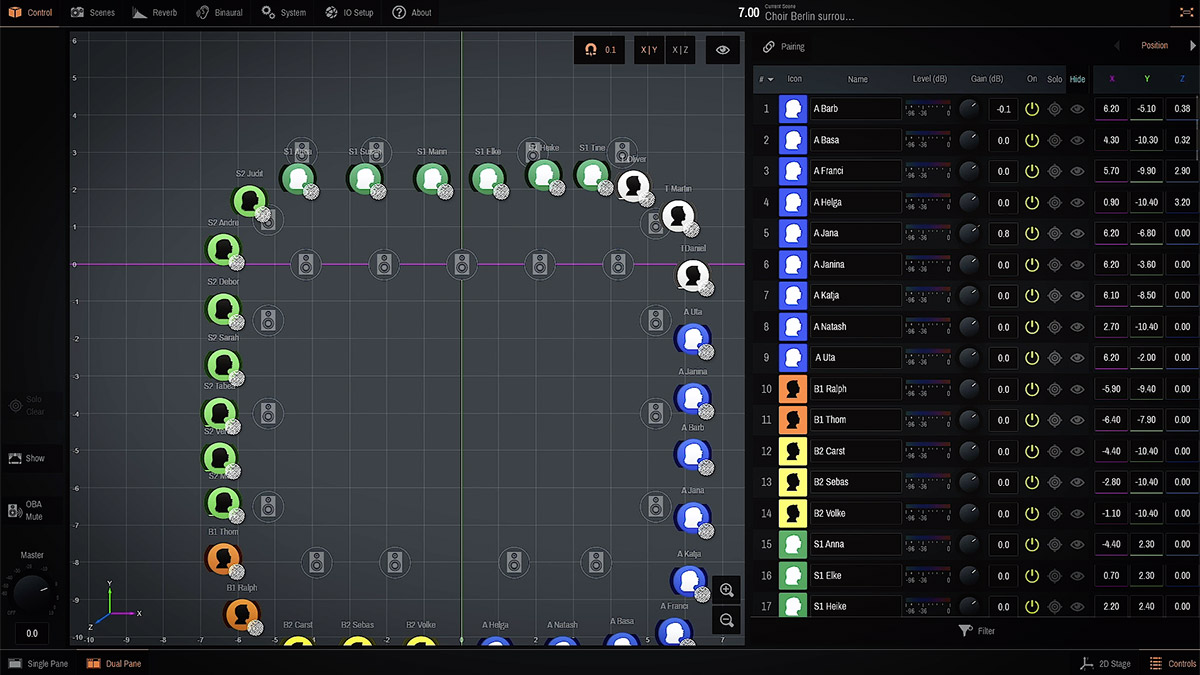Toggle the magnet snap 0.1 button
The width and height of the screenshot is (1200, 675).
(600, 49)
